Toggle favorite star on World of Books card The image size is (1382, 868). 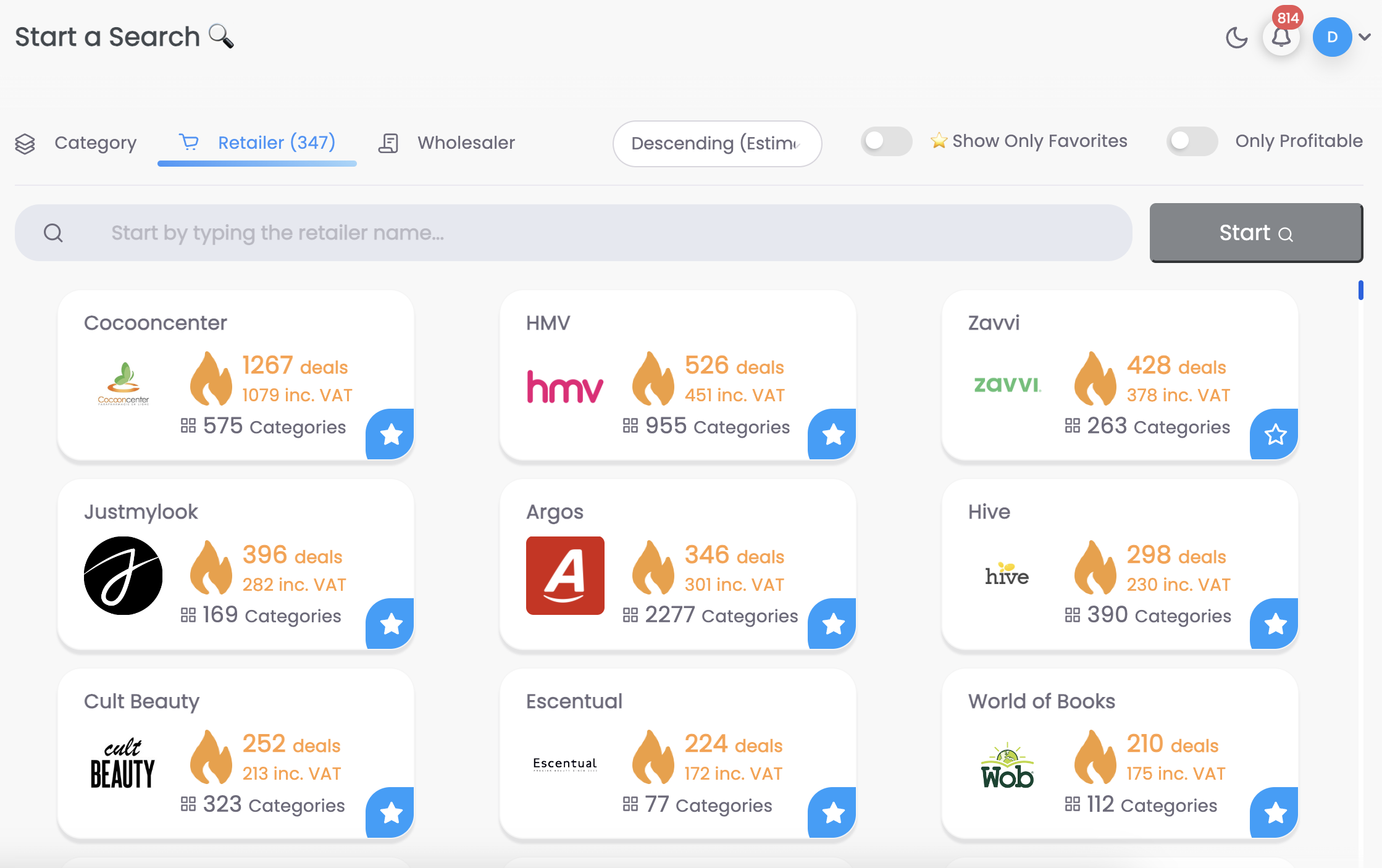1275,812
